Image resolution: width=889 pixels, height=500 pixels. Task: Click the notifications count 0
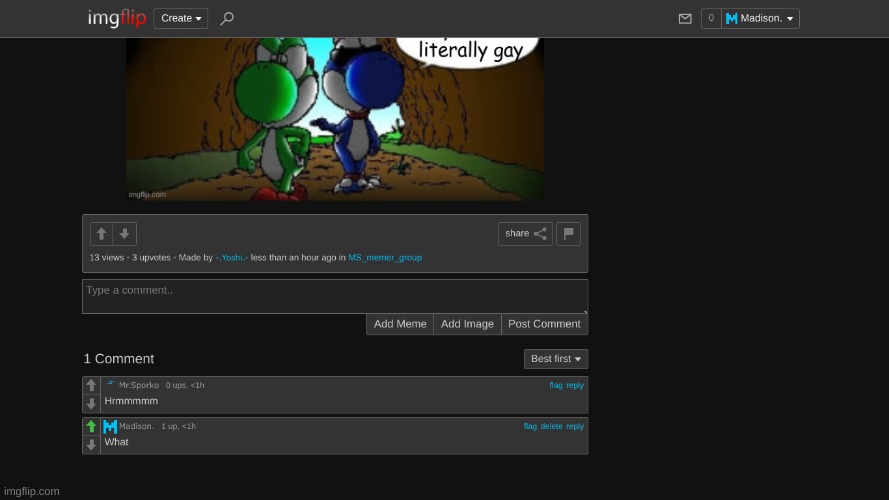pos(711,18)
